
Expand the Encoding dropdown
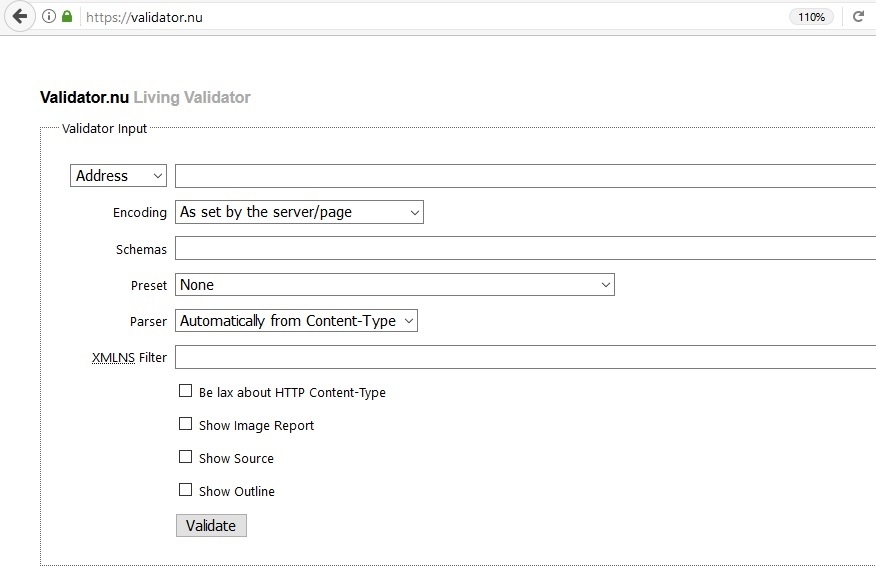coord(299,212)
